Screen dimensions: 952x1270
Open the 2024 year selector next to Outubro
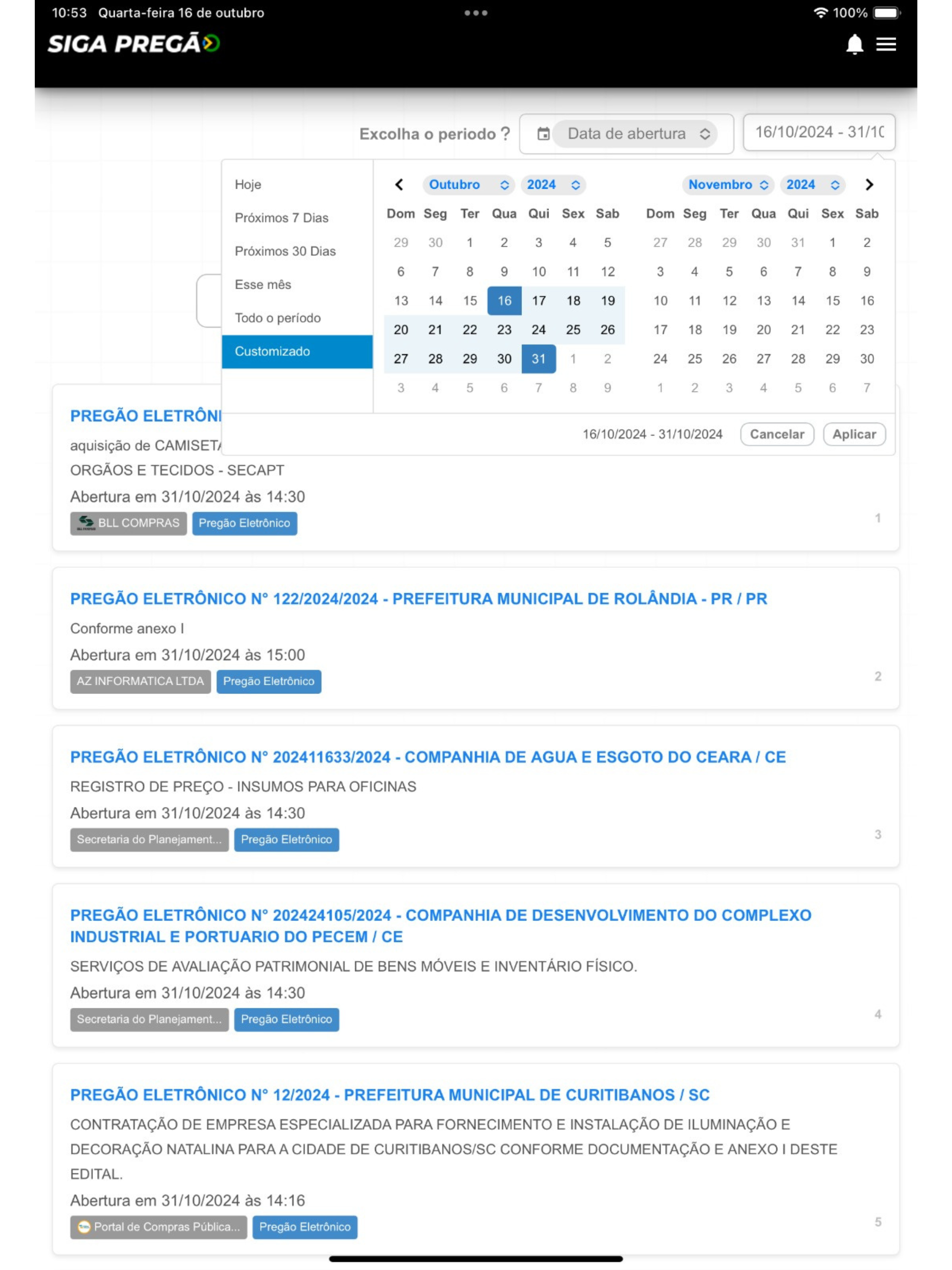coord(553,185)
